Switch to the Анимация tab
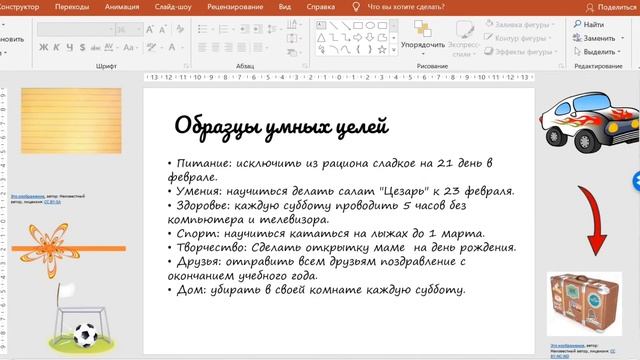This screenshot has height=360, width=640. pos(122,7)
